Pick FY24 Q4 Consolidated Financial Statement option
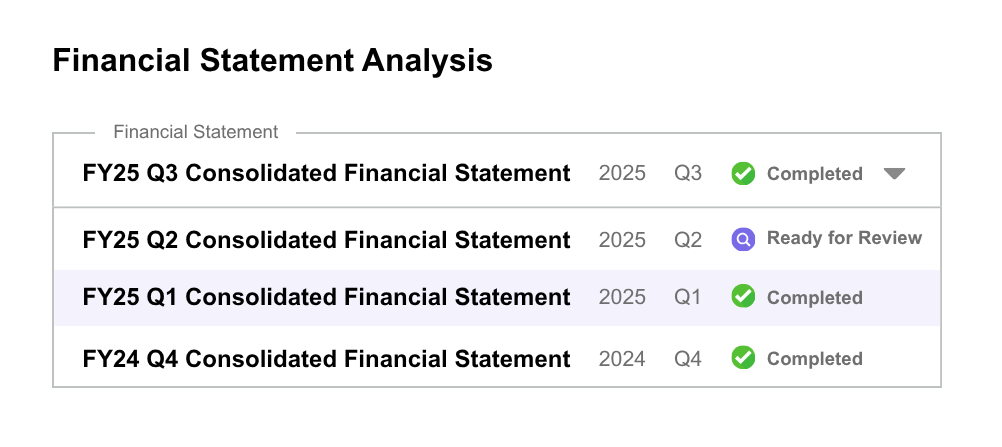This screenshot has width=1002, height=447. tap(327, 358)
